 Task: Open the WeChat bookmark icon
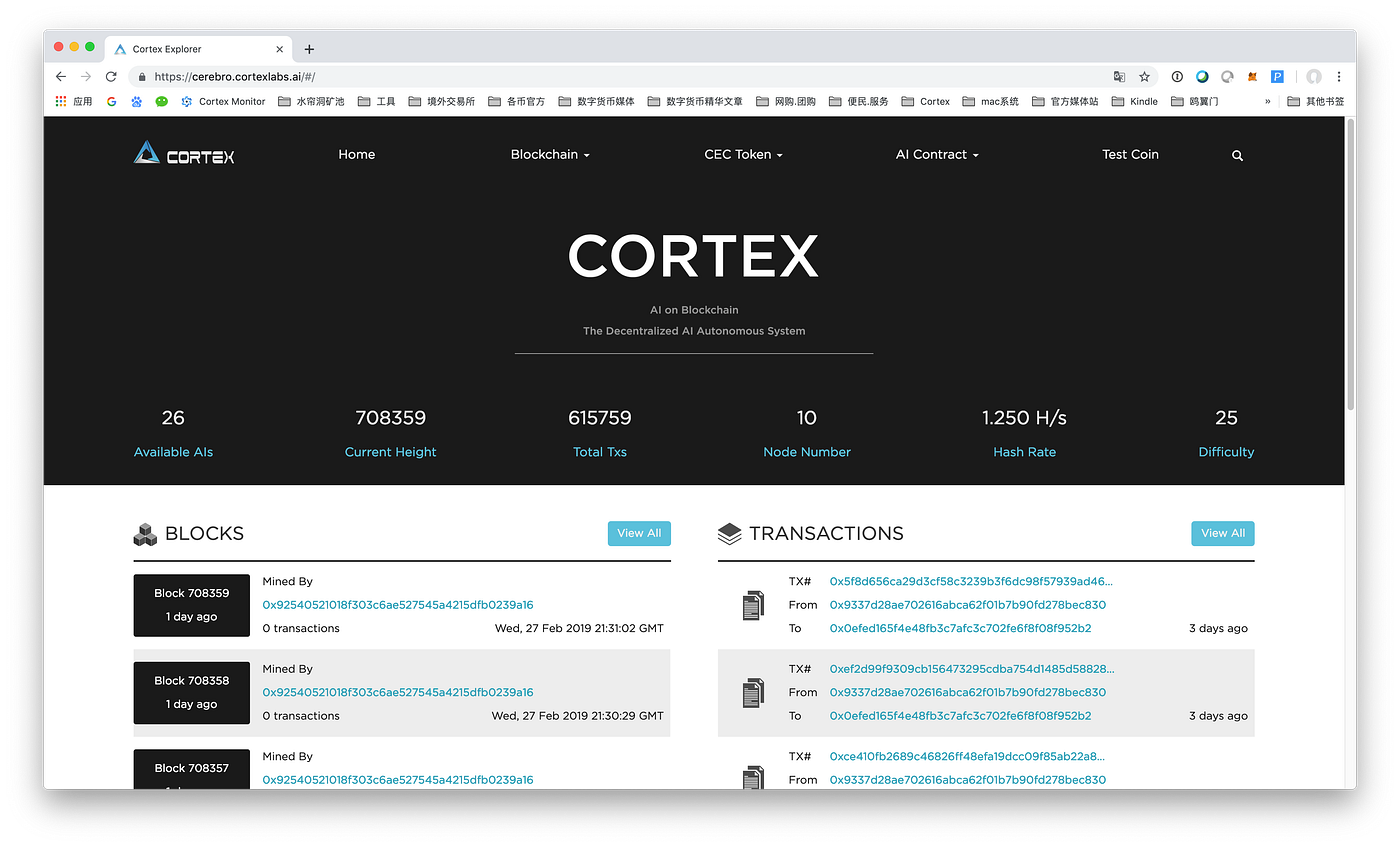pyautogui.click(x=162, y=101)
